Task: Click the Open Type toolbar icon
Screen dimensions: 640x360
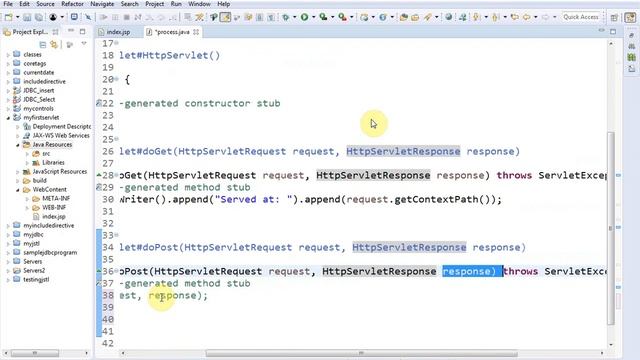Action: pyautogui.click(x=404, y=17)
